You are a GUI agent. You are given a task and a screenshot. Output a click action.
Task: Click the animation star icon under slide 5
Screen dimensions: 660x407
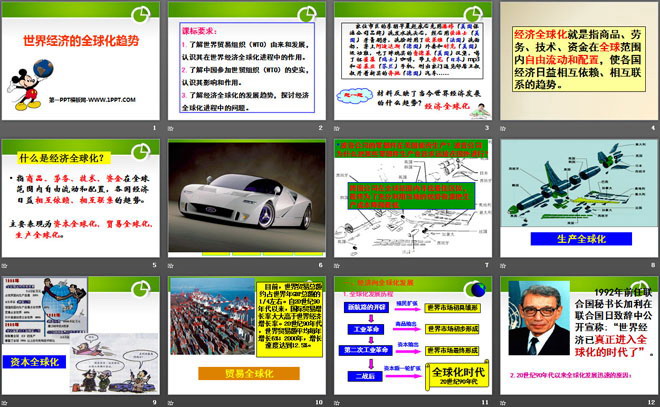point(5,266)
